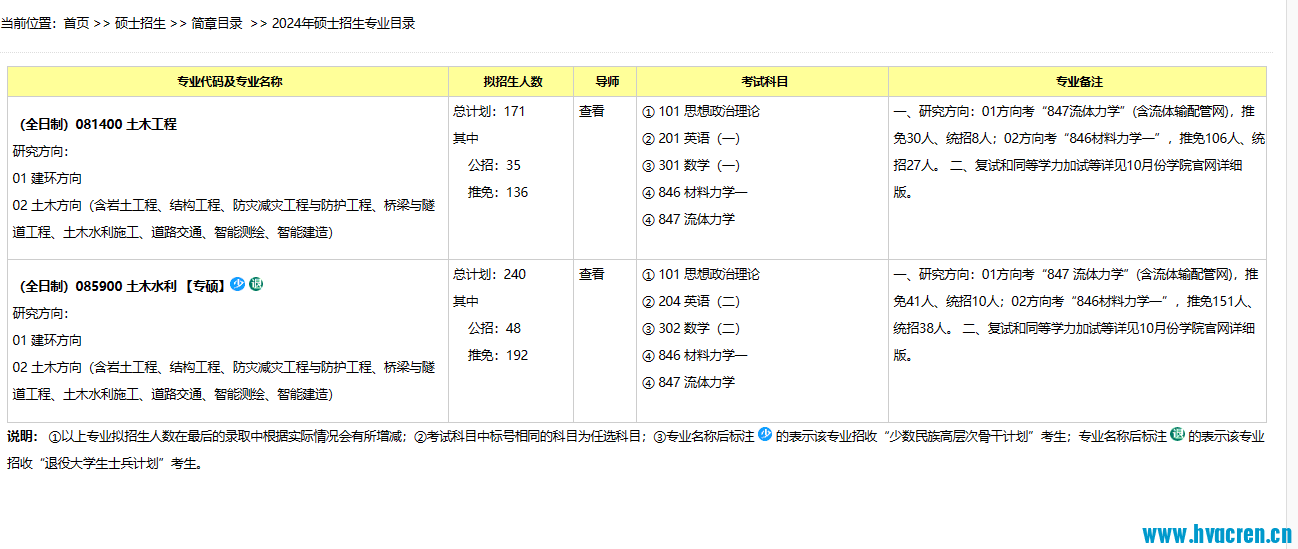
Task: Click the 专业代码及专业名称 column header
Action: pyautogui.click(x=229, y=82)
